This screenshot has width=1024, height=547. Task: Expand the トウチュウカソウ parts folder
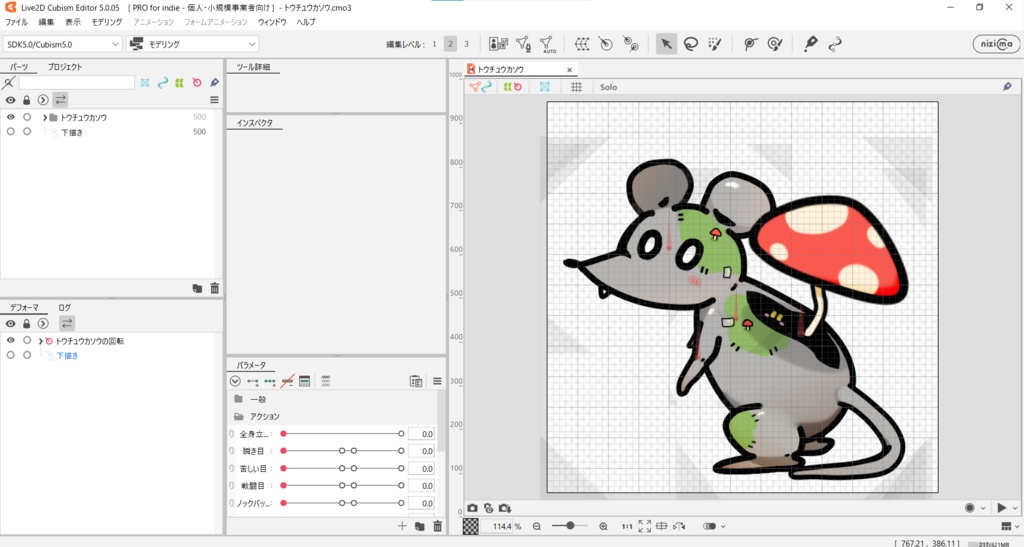point(44,117)
